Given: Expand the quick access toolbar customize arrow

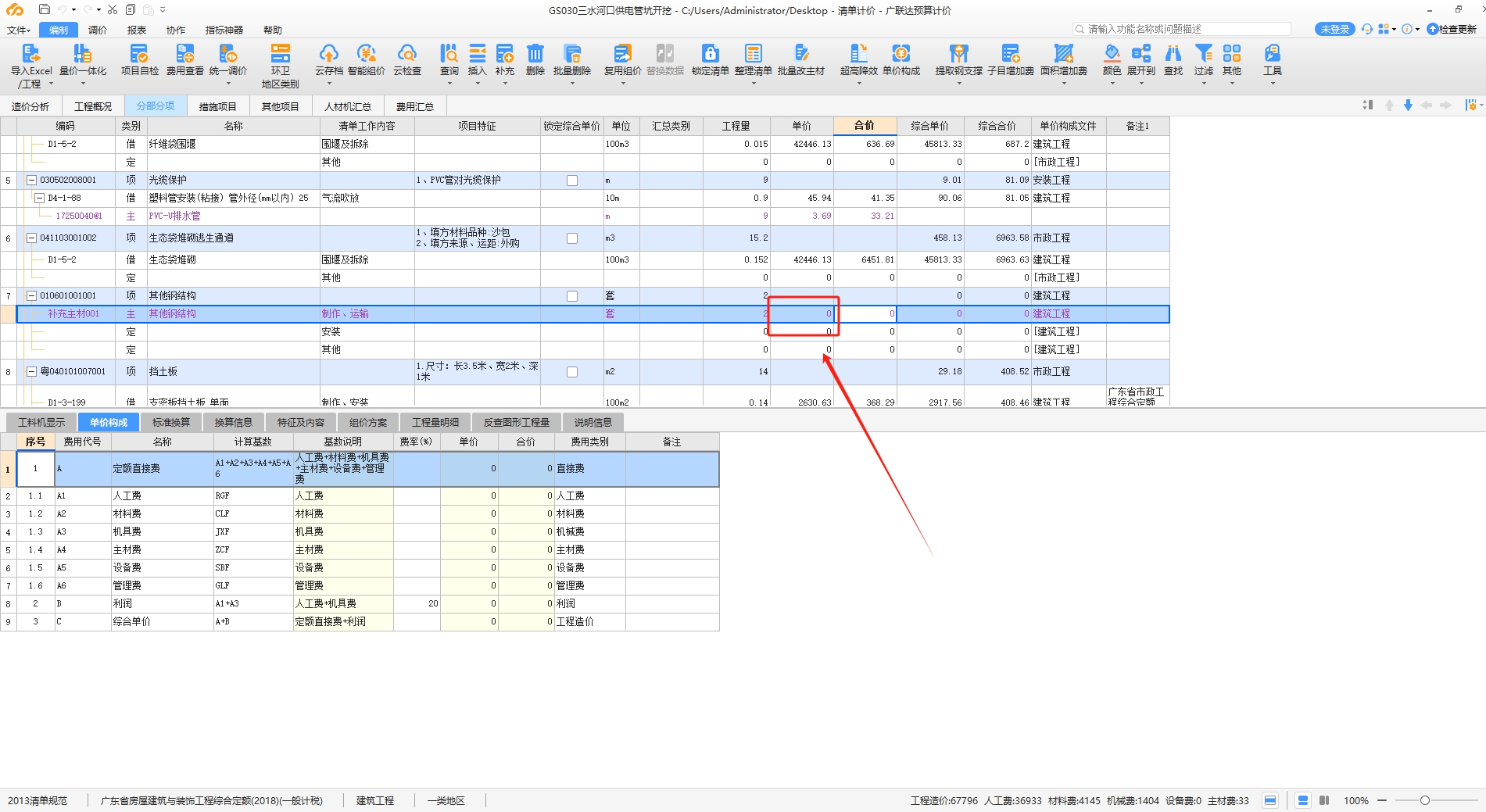Looking at the screenshot, I should [163, 9].
